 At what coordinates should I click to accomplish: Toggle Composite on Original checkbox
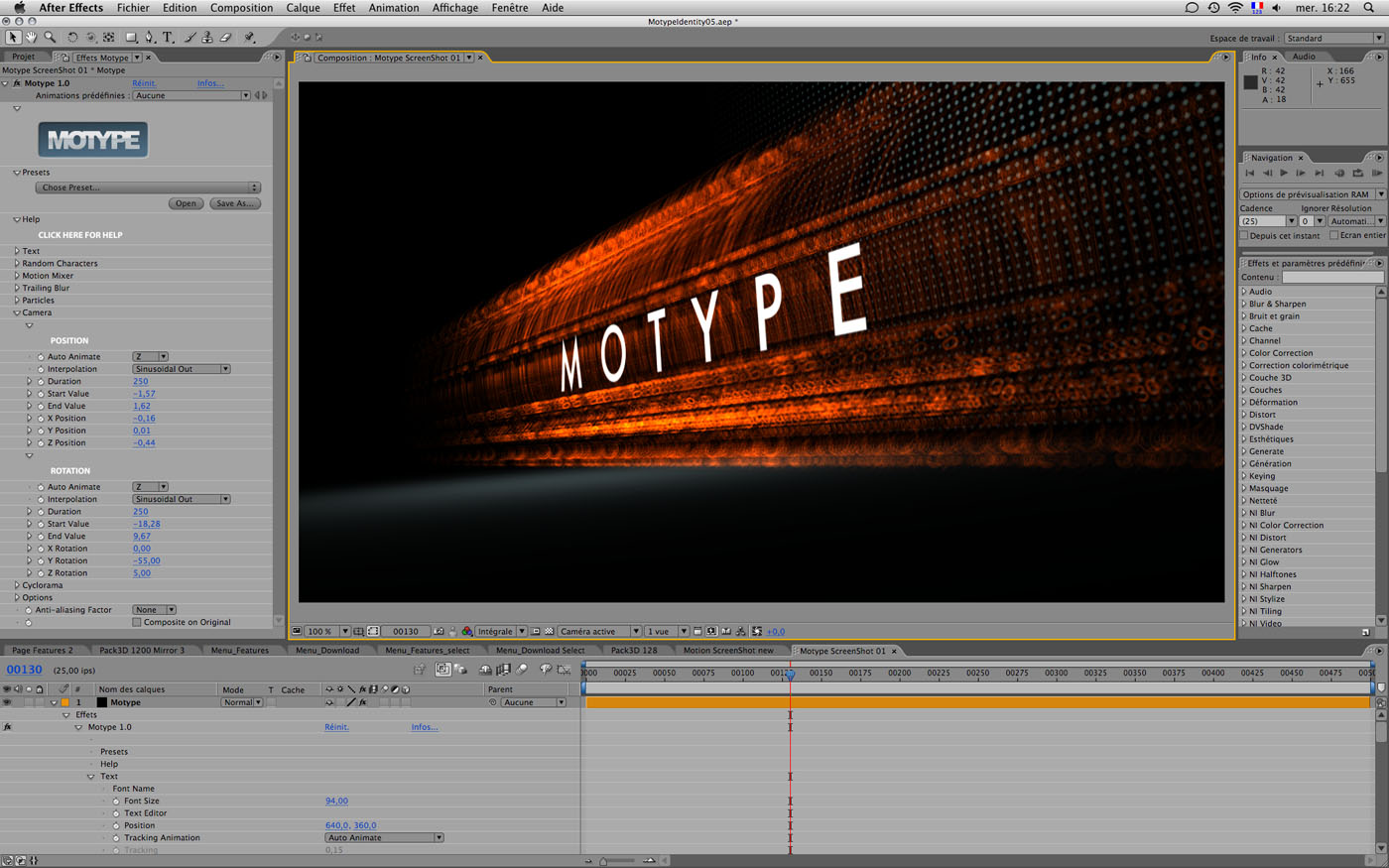click(137, 622)
